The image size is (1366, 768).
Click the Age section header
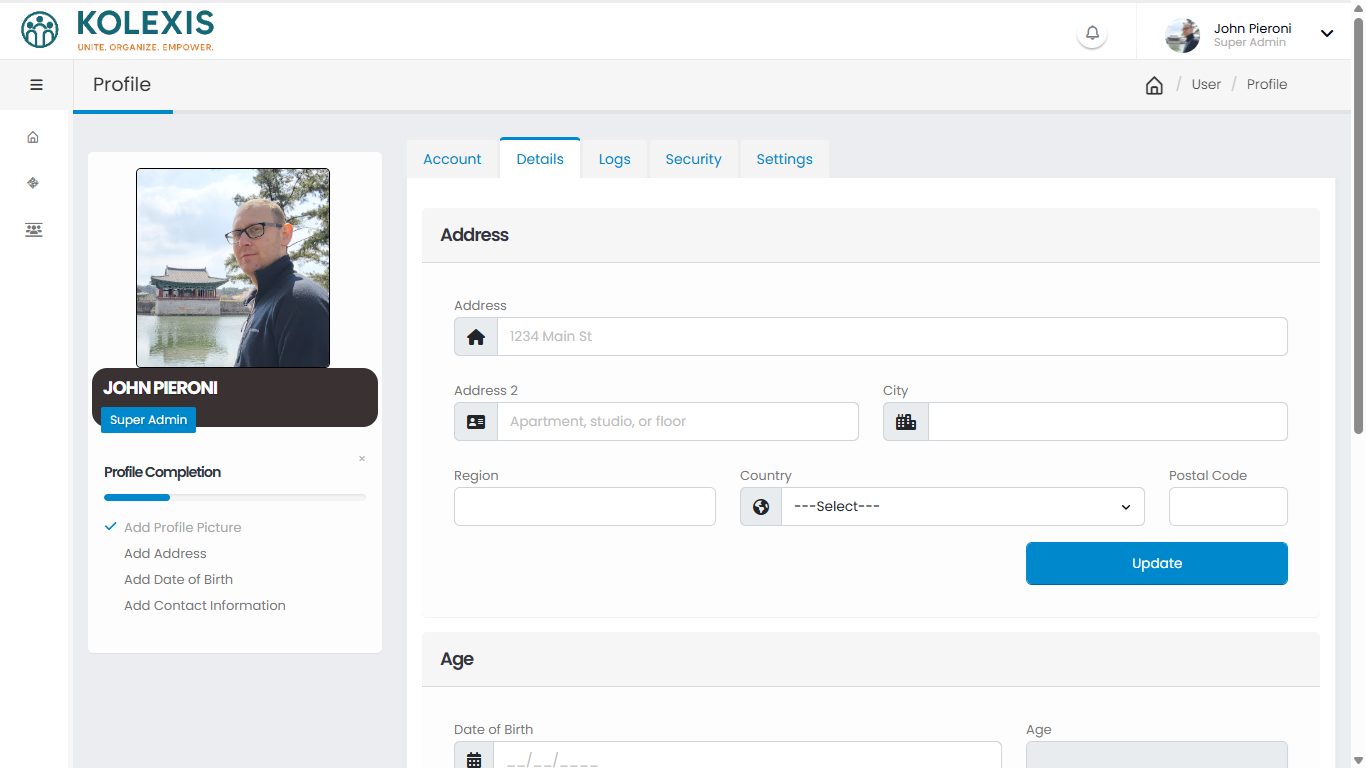click(x=871, y=659)
